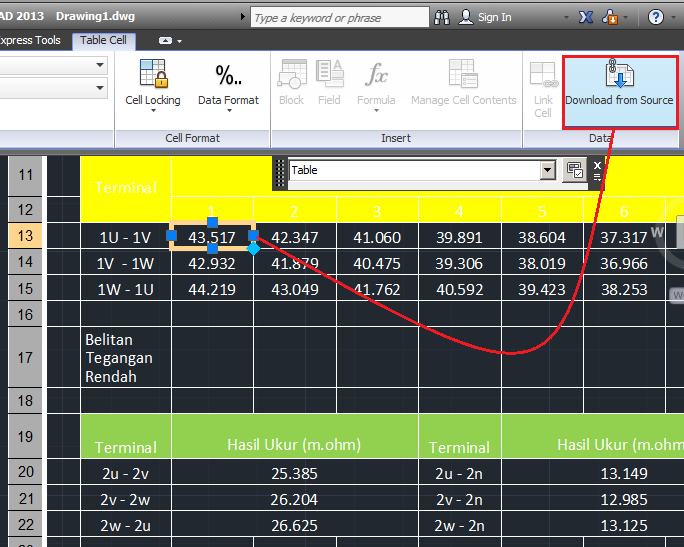684x547 pixels.
Task: Expand the Cell Locking dropdown arrow
Action: [153, 111]
